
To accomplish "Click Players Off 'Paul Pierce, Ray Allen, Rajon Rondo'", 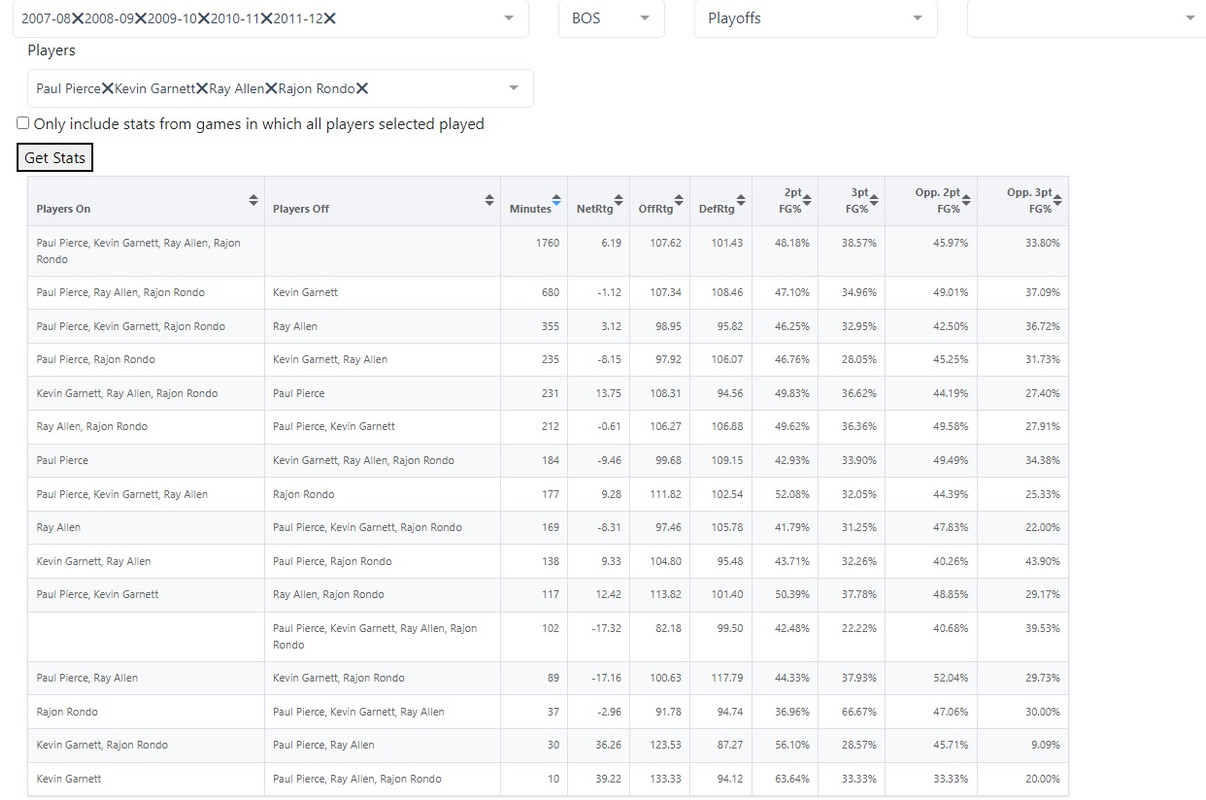I will (382, 779).
